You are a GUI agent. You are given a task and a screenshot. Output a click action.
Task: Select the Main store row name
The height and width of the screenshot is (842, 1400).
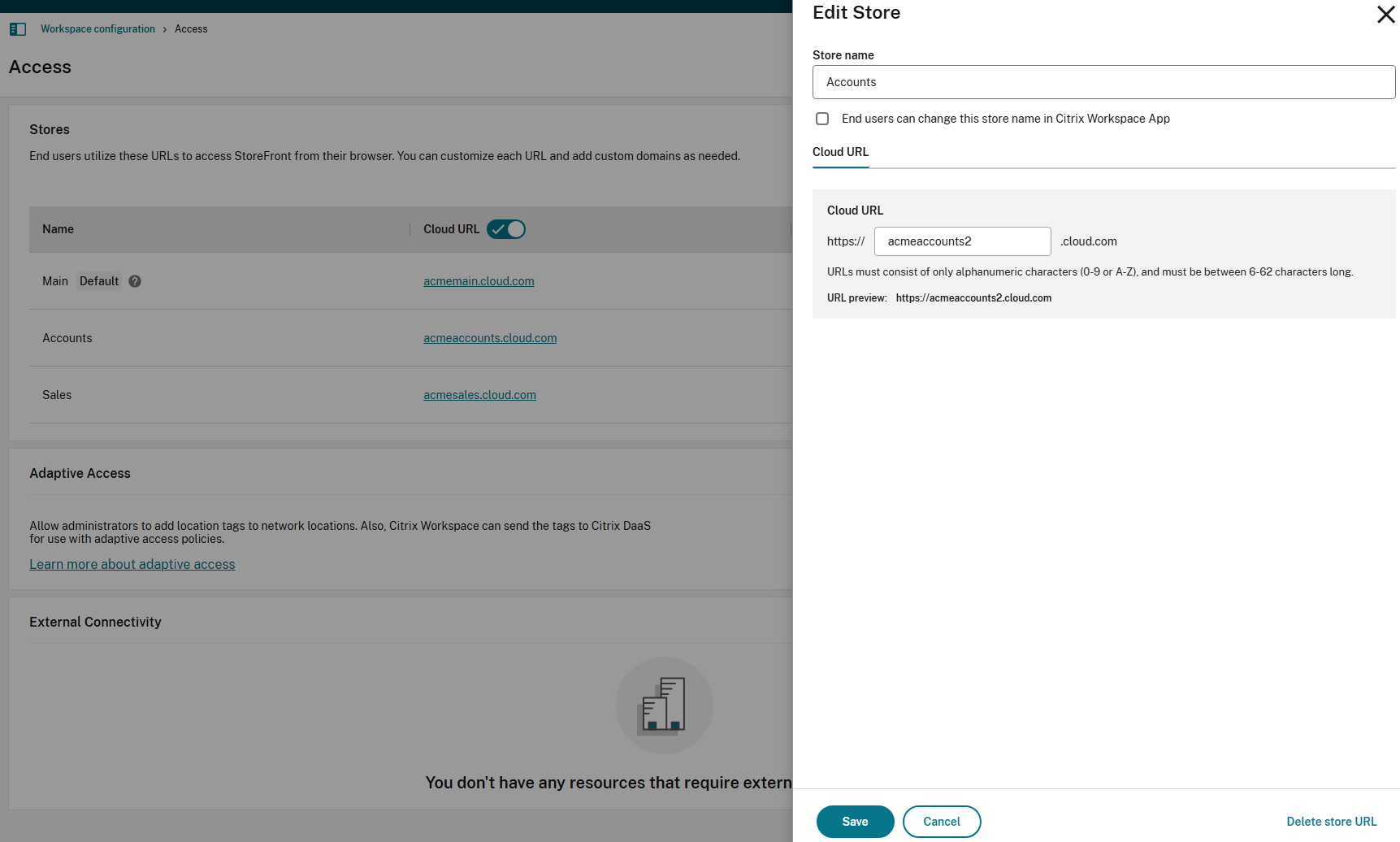point(55,281)
